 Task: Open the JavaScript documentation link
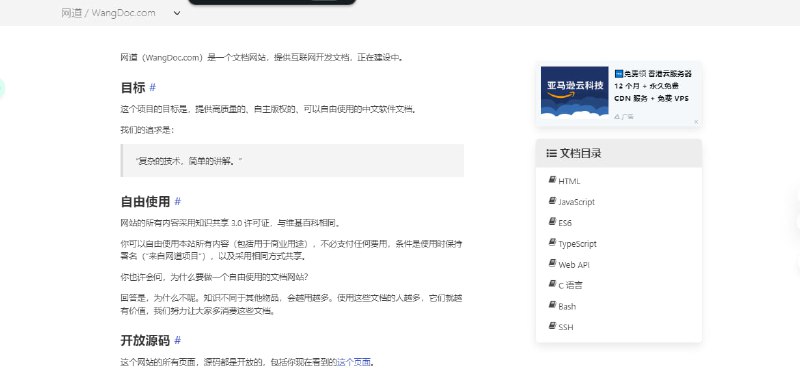click(x=577, y=202)
